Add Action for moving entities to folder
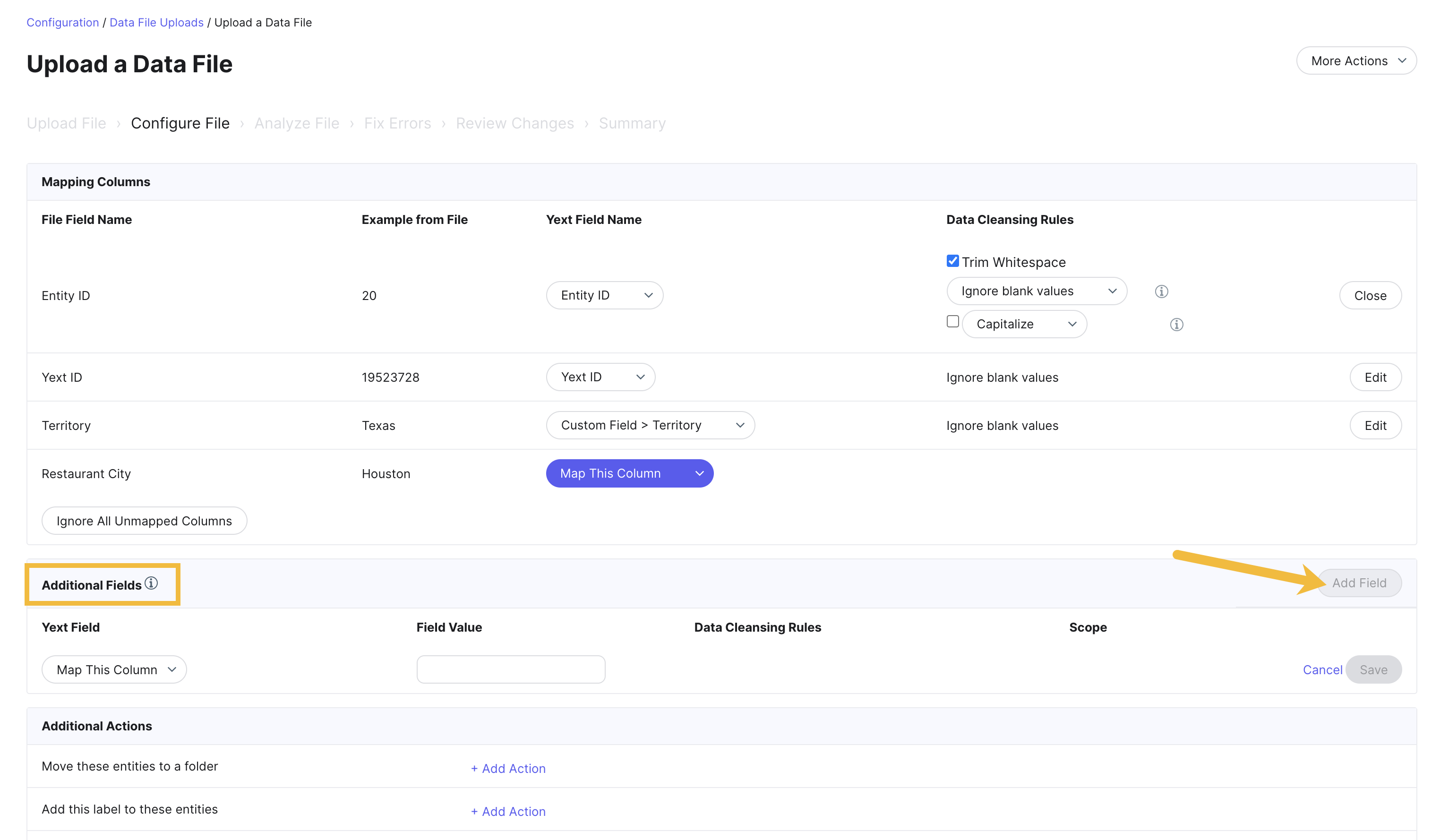The height and width of the screenshot is (840, 1440). (x=507, y=769)
